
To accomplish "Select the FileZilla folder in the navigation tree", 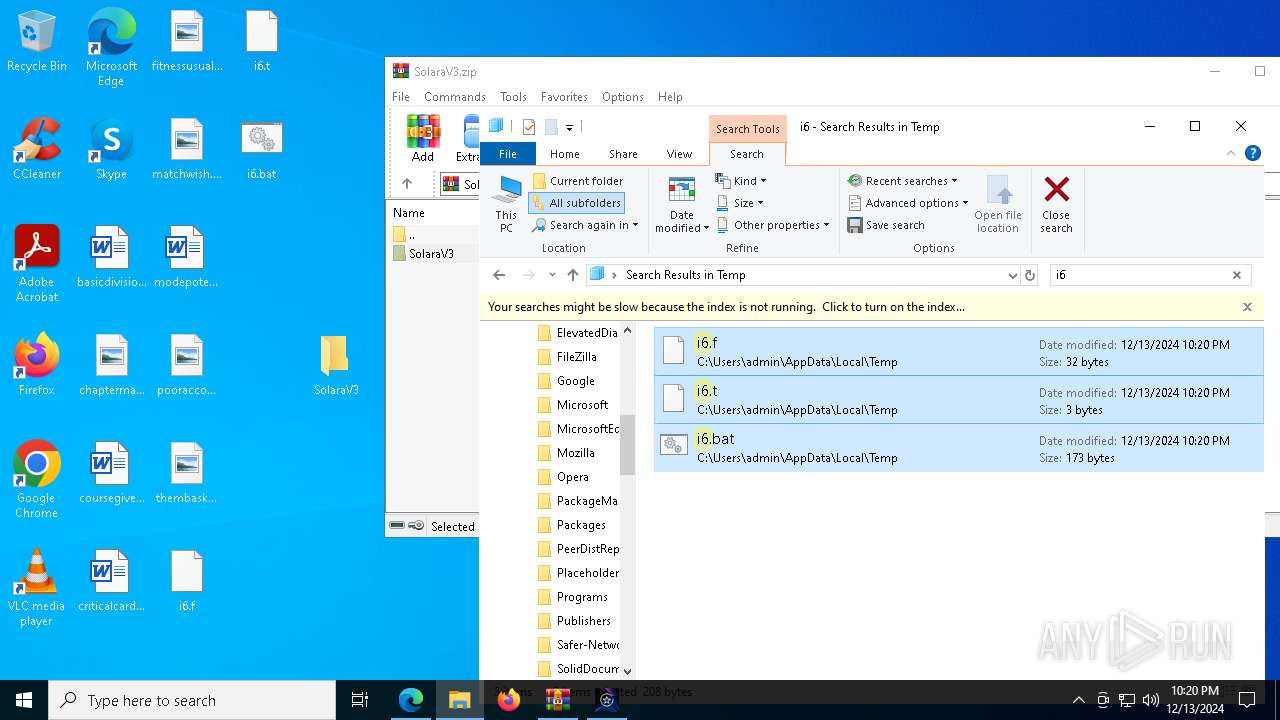I will click(x=576, y=357).
